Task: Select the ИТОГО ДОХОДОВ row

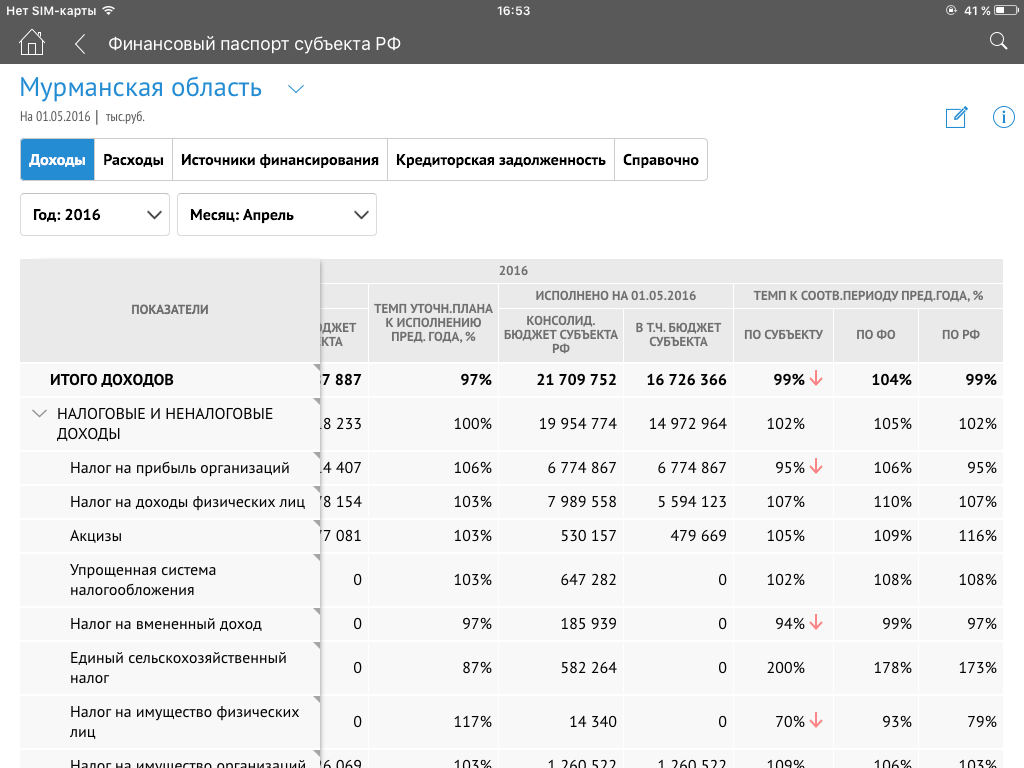Action: tap(112, 380)
